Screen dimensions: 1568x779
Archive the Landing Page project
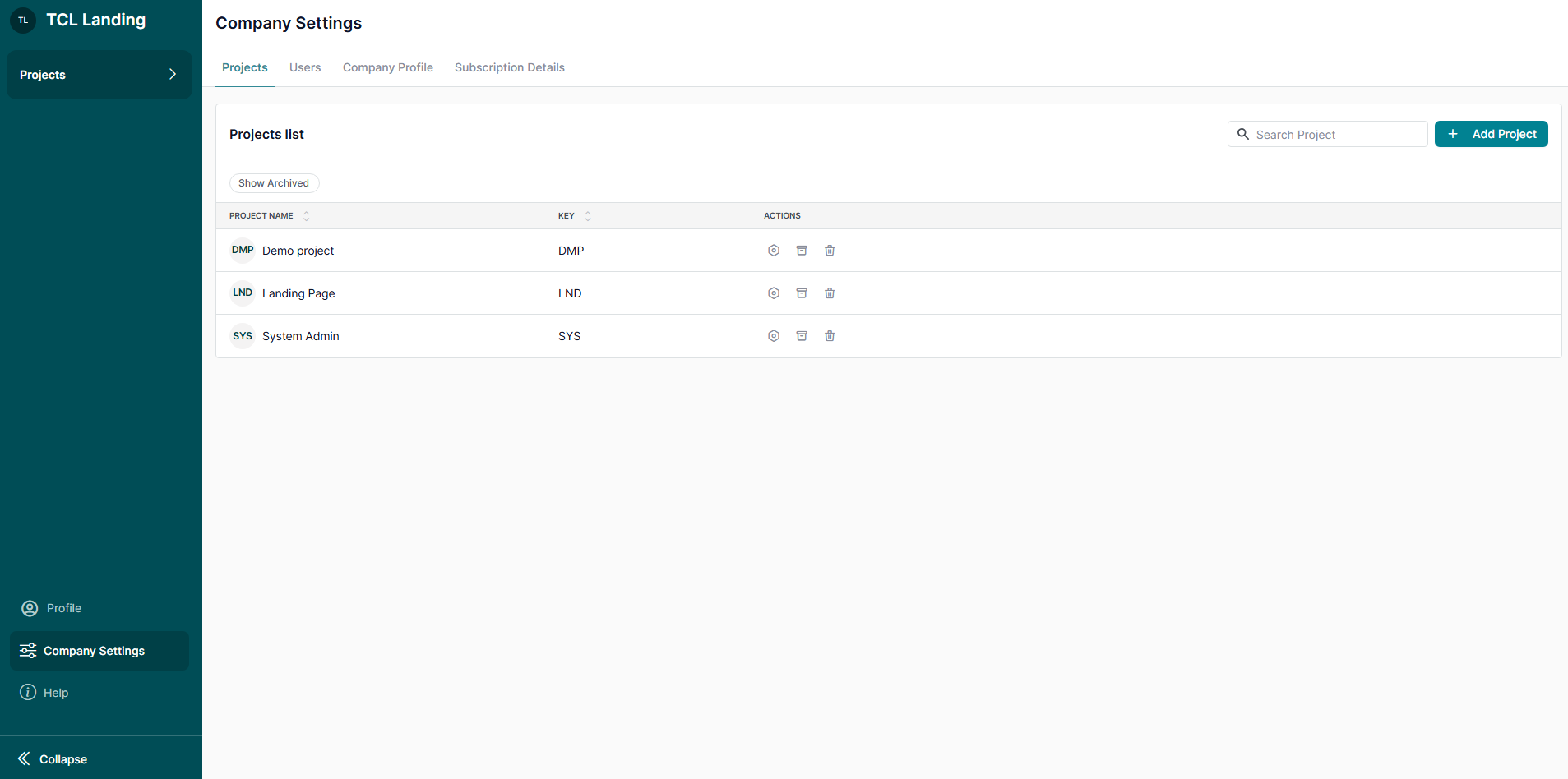click(802, 293)
